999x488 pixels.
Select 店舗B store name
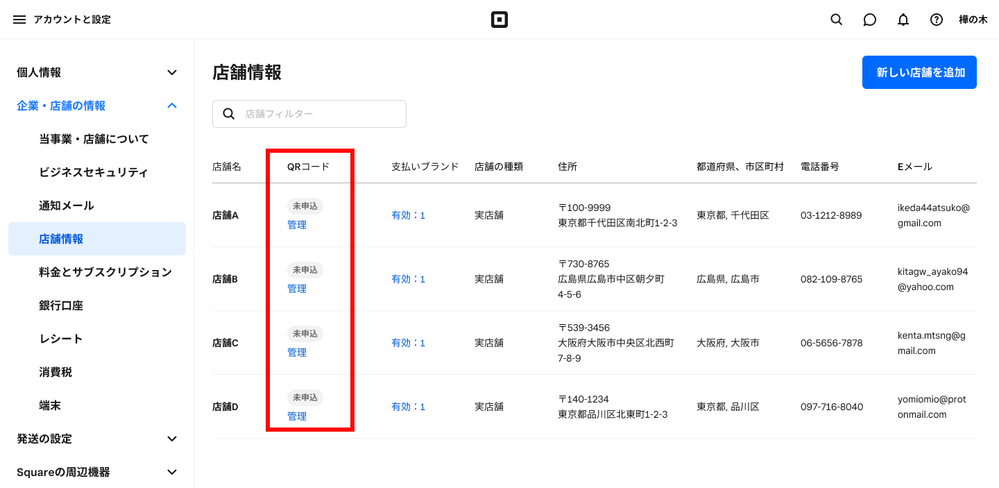[225, 279]
